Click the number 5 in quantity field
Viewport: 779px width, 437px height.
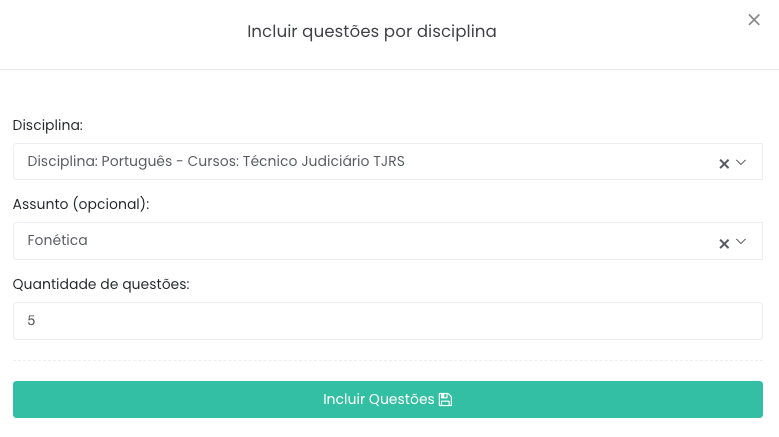point(32,321)
